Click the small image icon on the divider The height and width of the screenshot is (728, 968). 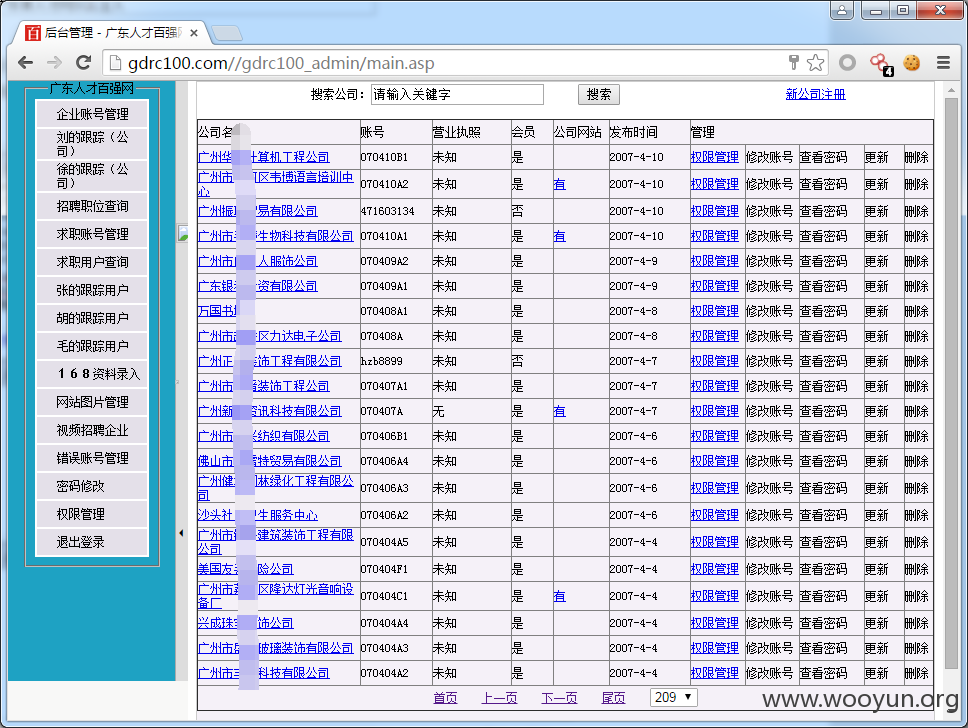tap(183, 233)
